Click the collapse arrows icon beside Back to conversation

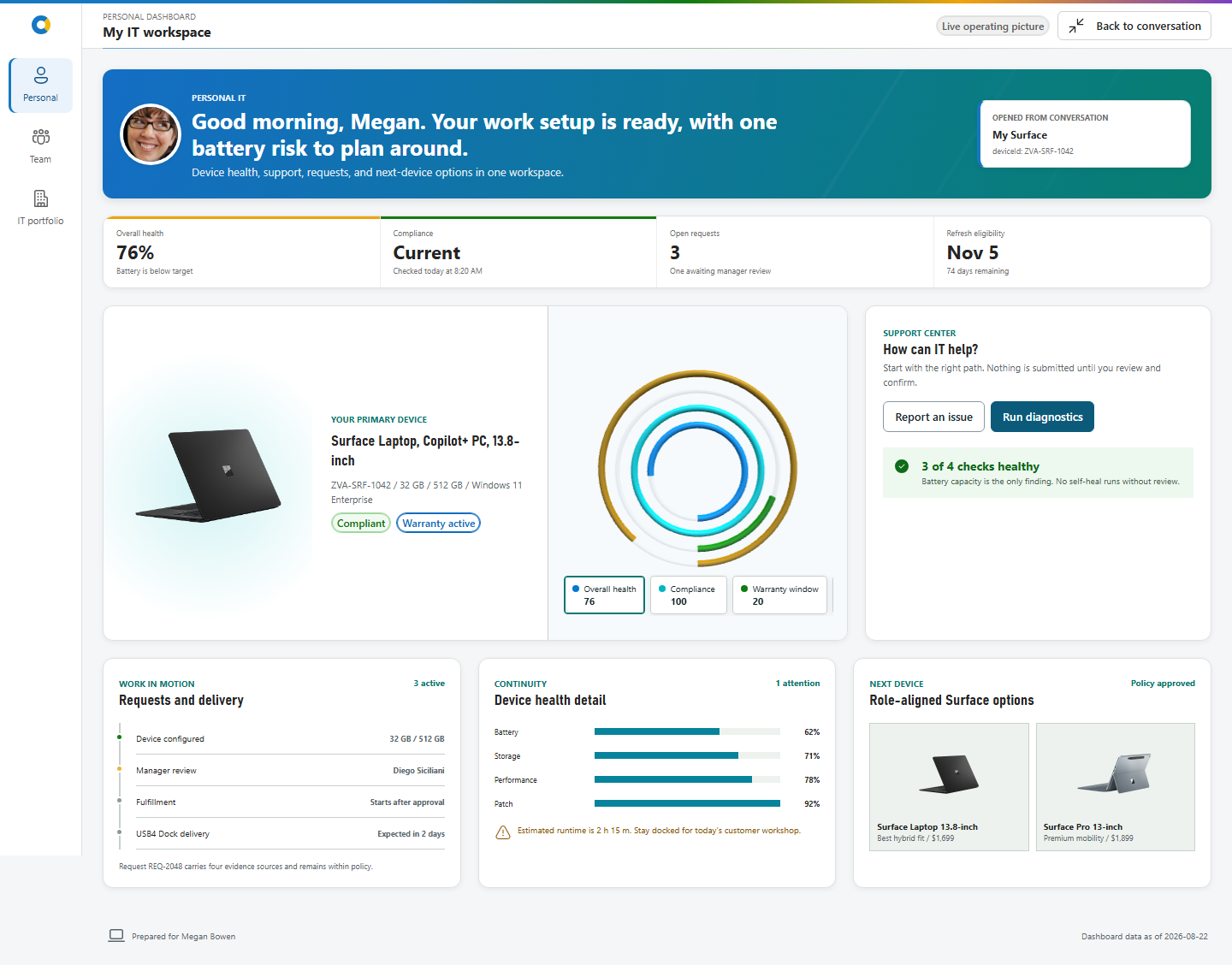pos(1076,26)
